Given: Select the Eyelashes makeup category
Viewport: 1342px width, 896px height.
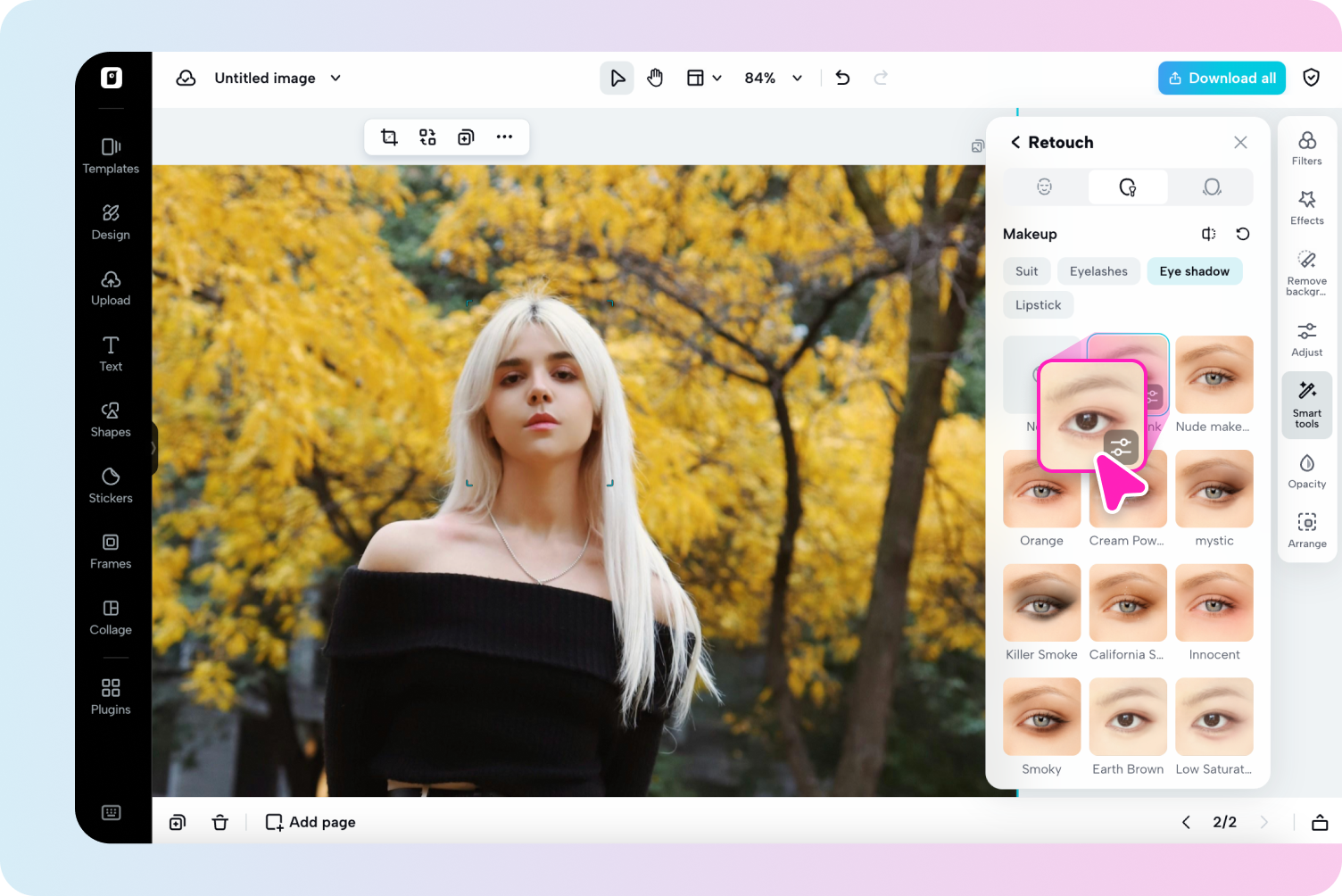Looking at the screenshot, I should tap(1098, 271).
